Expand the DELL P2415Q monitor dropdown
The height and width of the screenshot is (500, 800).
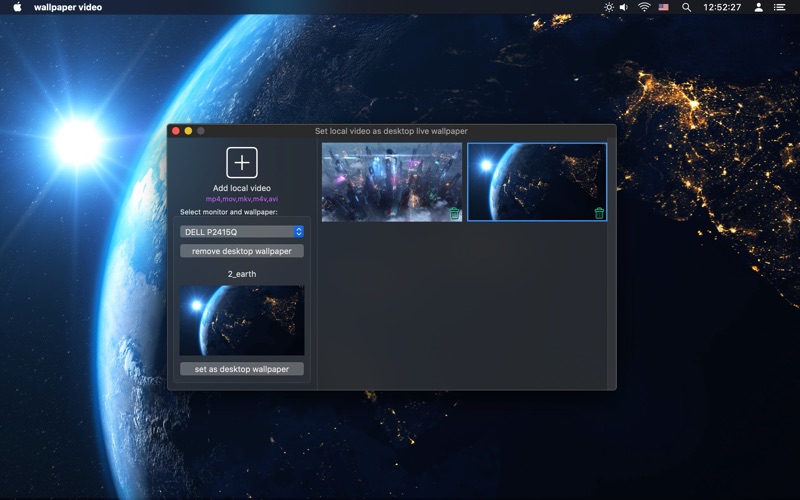[x=242, y=232]
